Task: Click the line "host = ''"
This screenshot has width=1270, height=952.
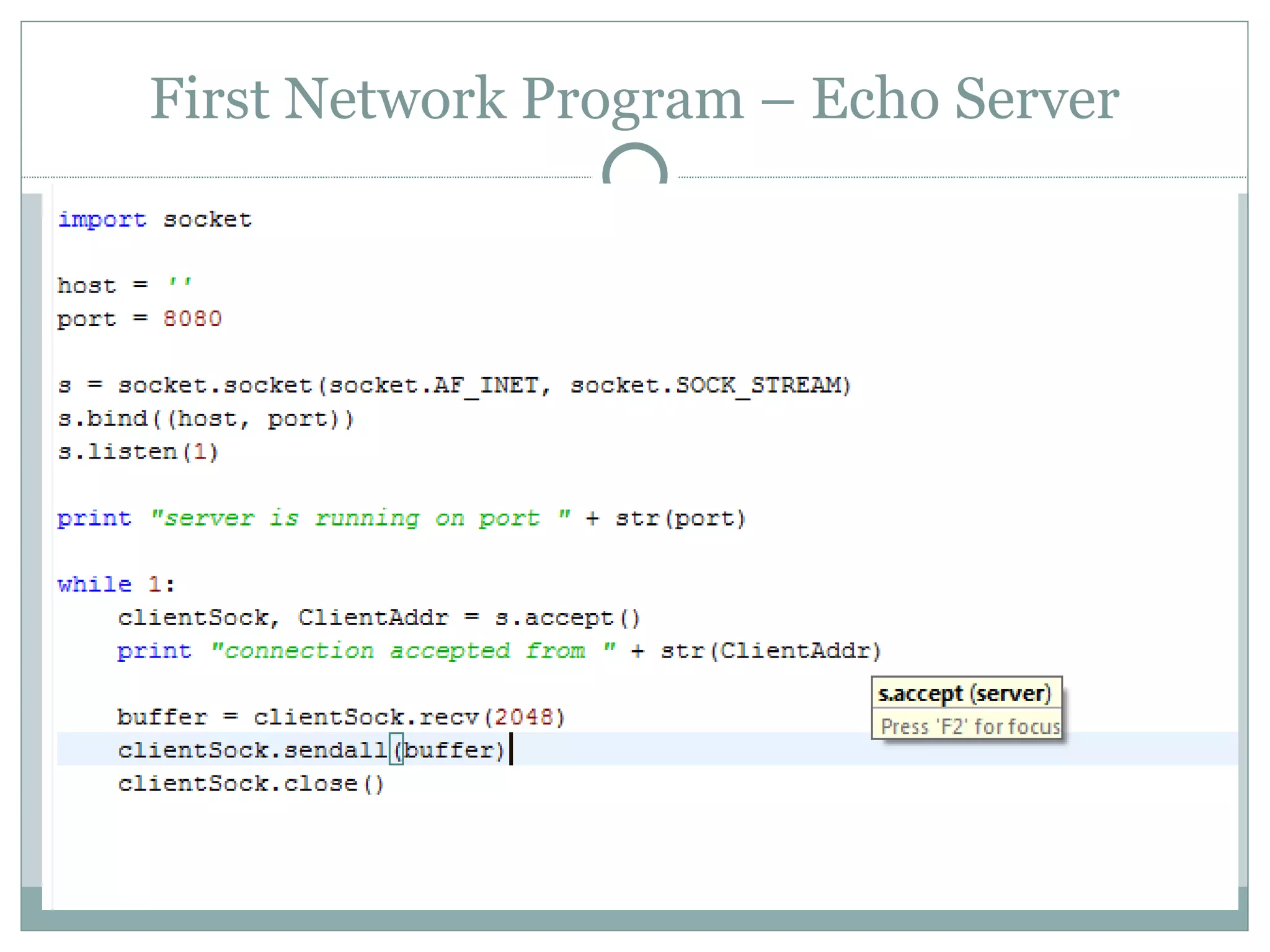Action: [x=125, y=286]
